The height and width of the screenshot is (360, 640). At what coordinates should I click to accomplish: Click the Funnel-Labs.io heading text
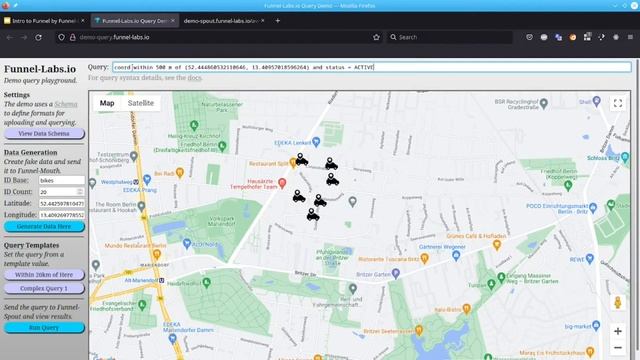[x=40, y=69]
